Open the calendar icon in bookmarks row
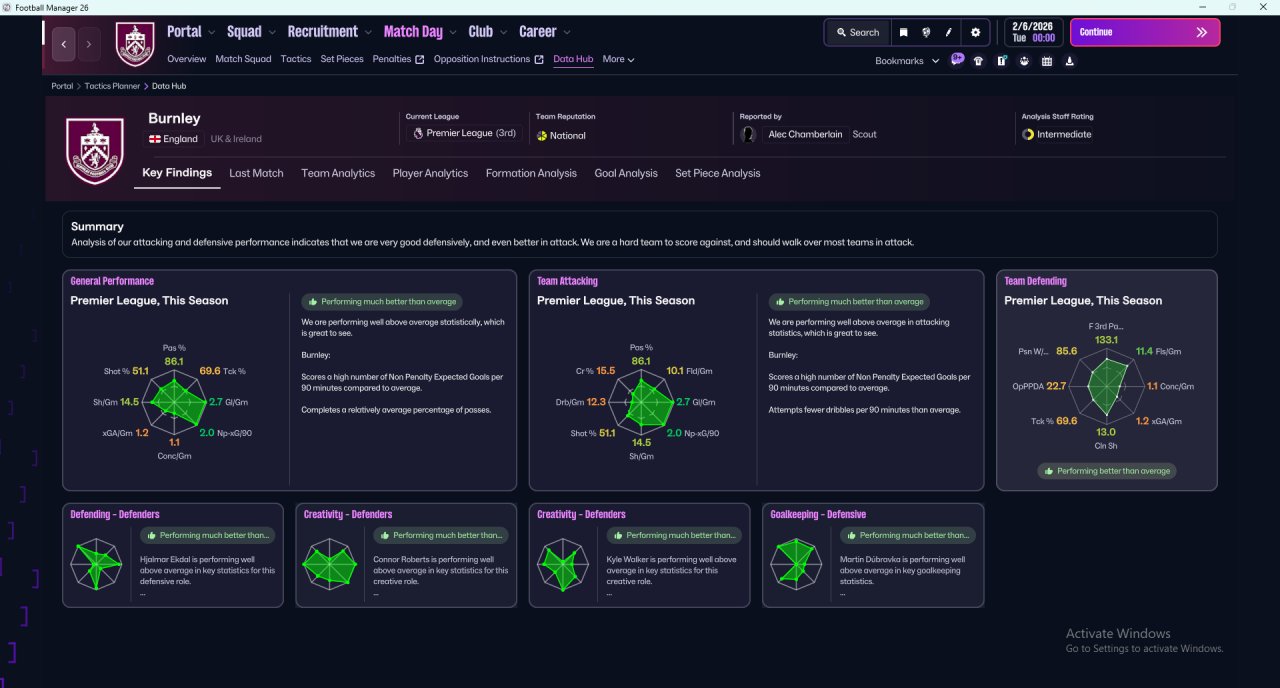This screenshot has width=1280, height=688. [1047, 61]
